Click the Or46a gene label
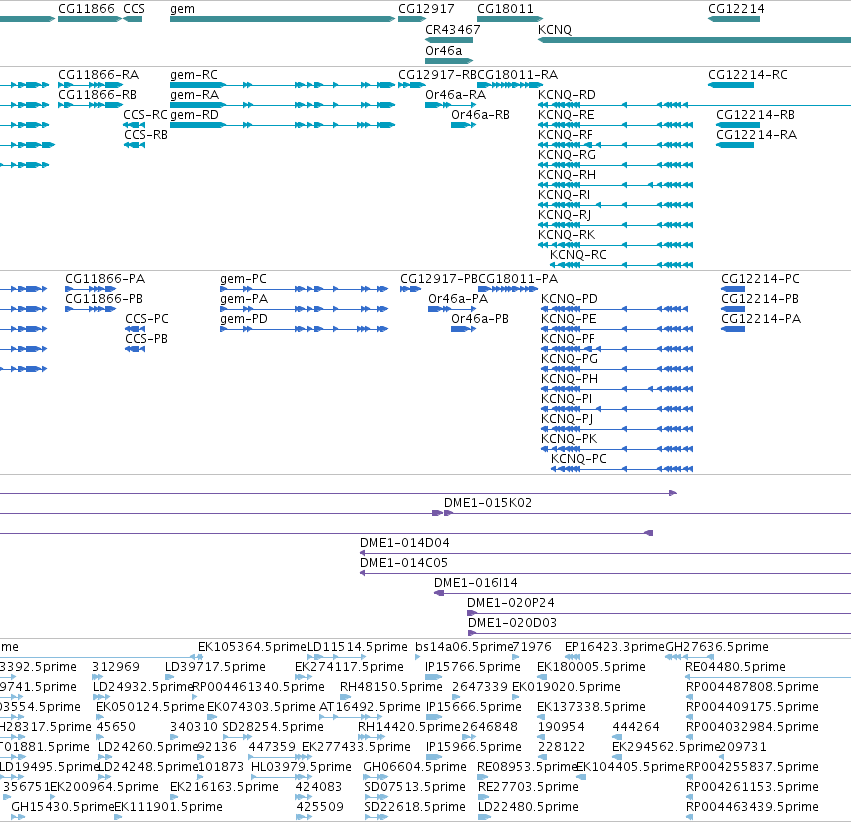851x822 pixels. 443,50
